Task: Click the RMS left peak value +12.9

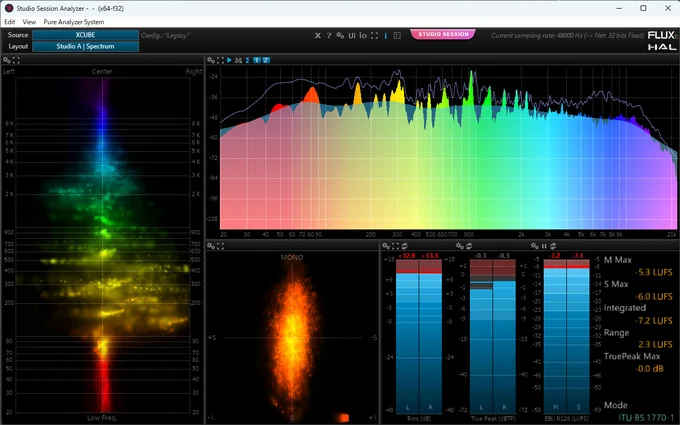Action: point(407,256)
